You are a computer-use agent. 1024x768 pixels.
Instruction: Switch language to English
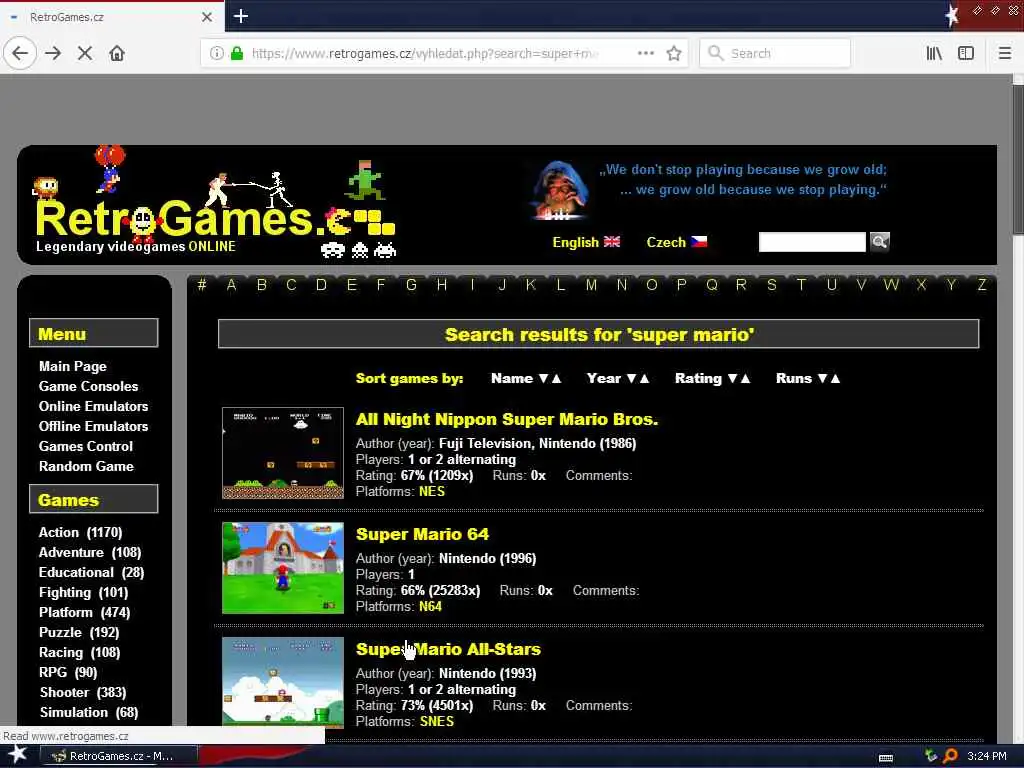tap(575, 242)
